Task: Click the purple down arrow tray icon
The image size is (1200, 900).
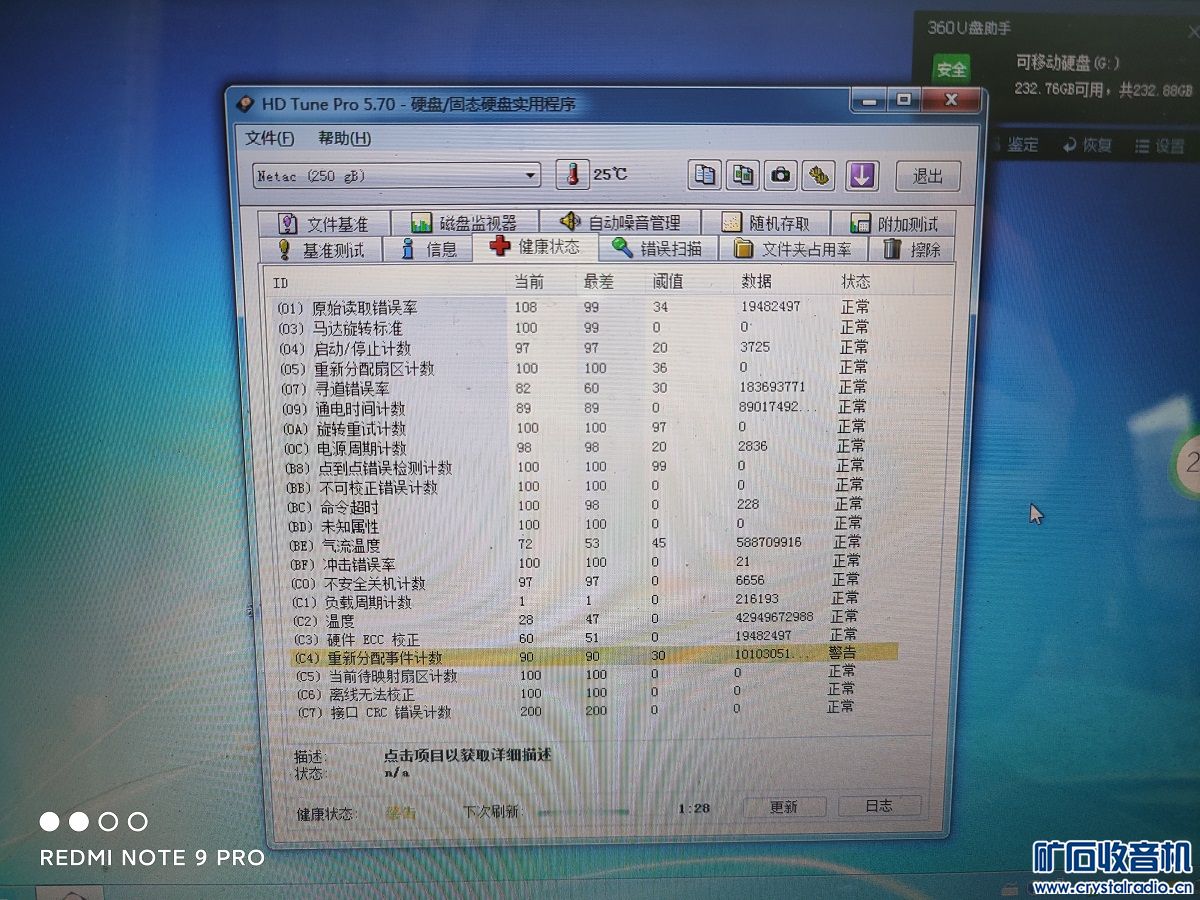Action: [x=861, y=175]
